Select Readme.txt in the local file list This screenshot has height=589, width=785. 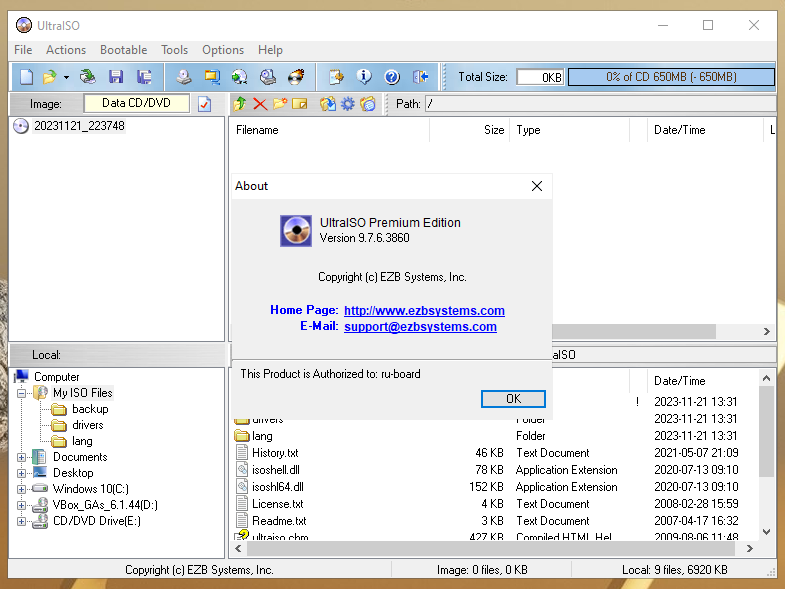point(279,521)
